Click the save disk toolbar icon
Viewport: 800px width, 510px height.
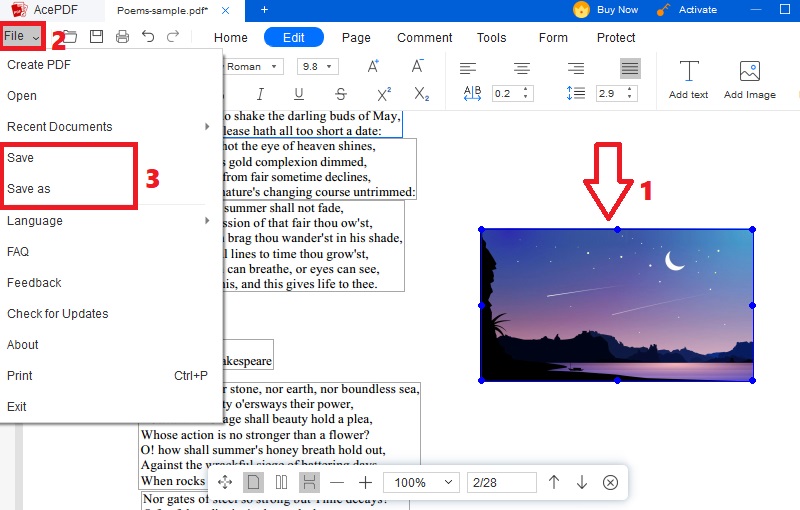coord(96,36)
